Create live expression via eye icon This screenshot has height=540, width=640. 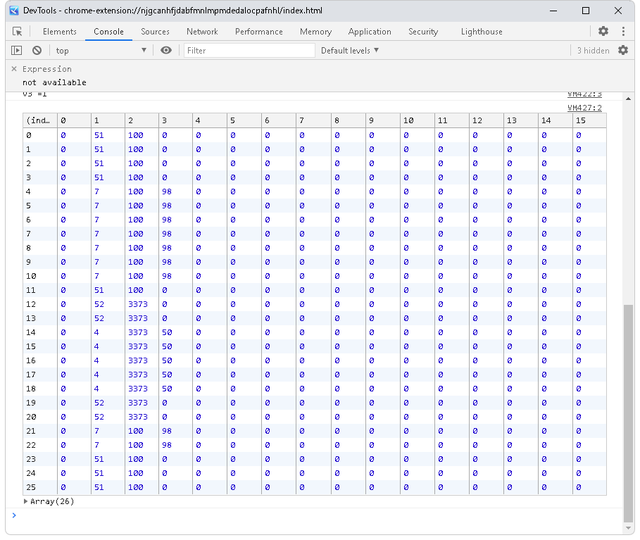(x=166, y=50)
